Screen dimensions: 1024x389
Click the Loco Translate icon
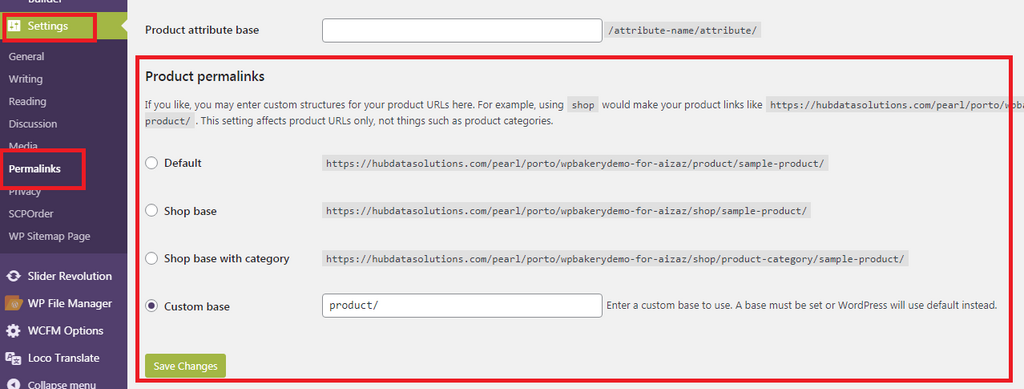click(13, 358)
